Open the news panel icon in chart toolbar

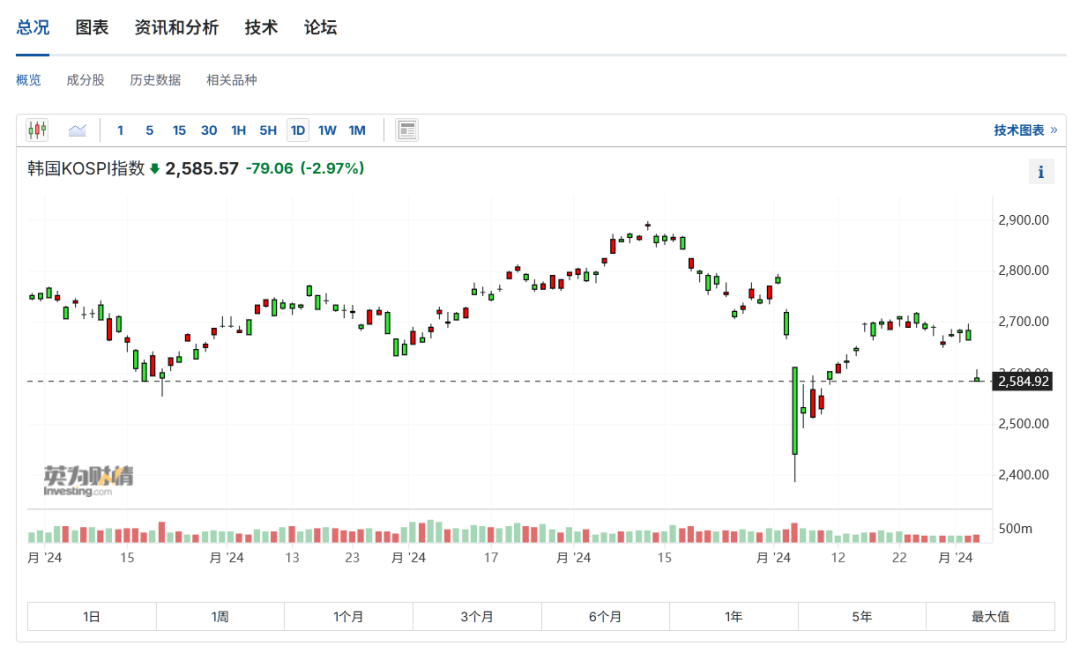(x=407, y=129)
